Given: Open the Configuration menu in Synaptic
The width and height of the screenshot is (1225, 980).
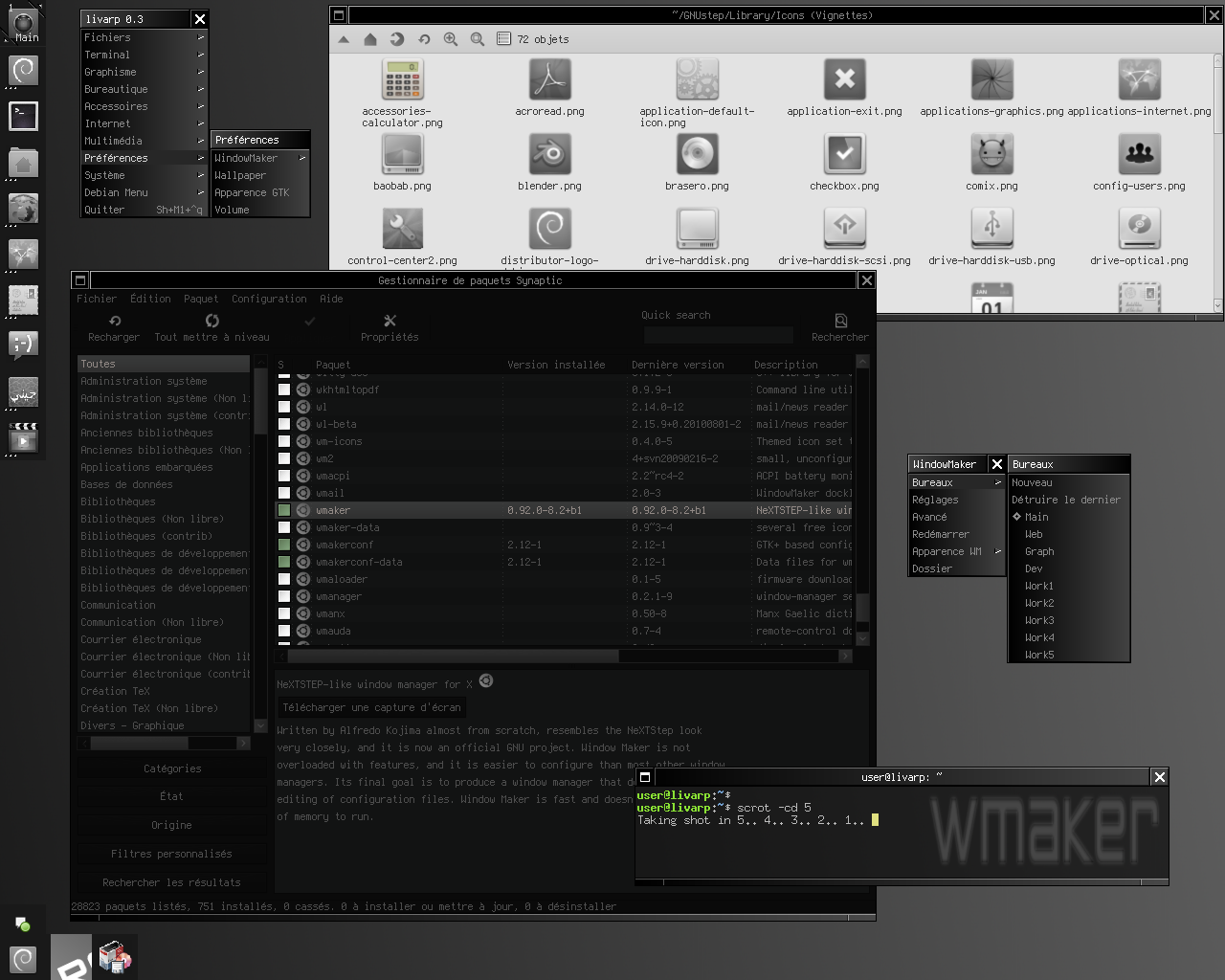Looking at the screenshot, I should pyautogui.click(x=269, y=299).
